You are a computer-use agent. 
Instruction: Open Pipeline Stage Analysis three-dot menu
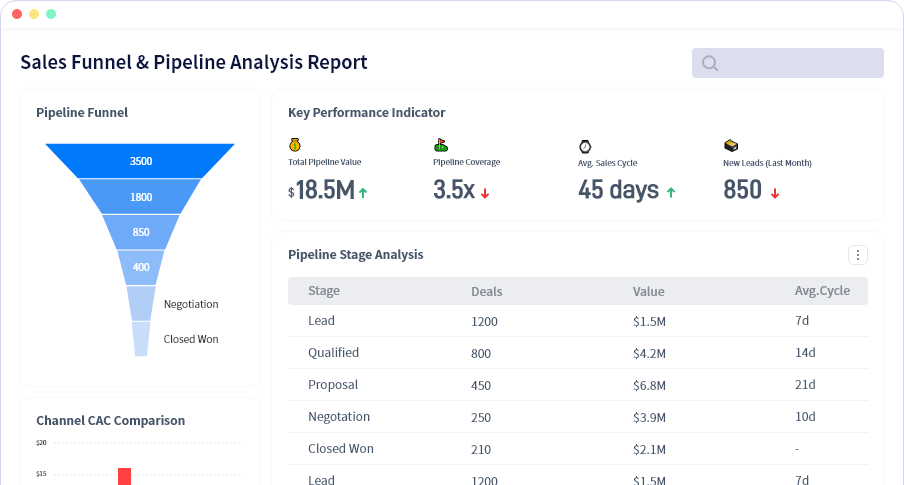coord(857,255)
